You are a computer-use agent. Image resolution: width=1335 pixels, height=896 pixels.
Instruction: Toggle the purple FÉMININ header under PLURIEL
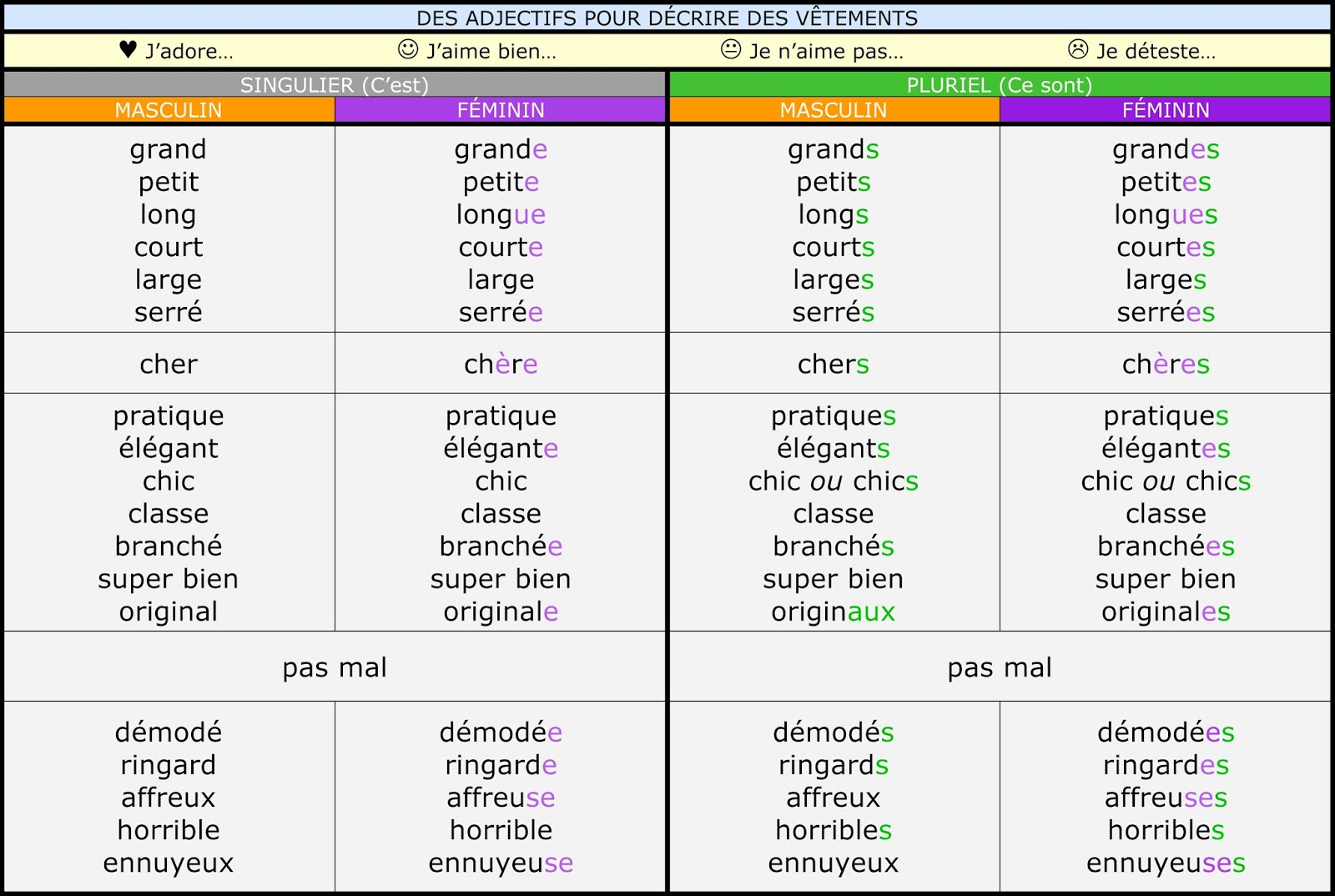click(1166, 108)
